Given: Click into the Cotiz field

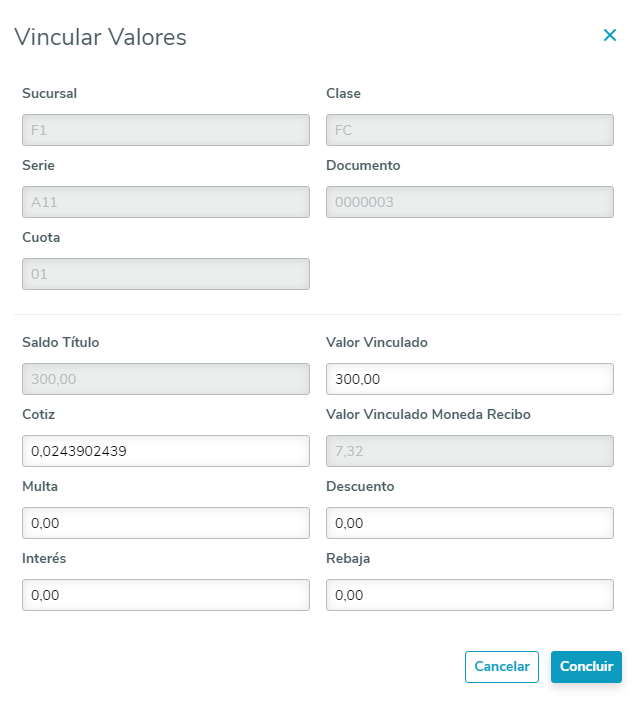Looking at the screenshot, I should click(165, 451).
